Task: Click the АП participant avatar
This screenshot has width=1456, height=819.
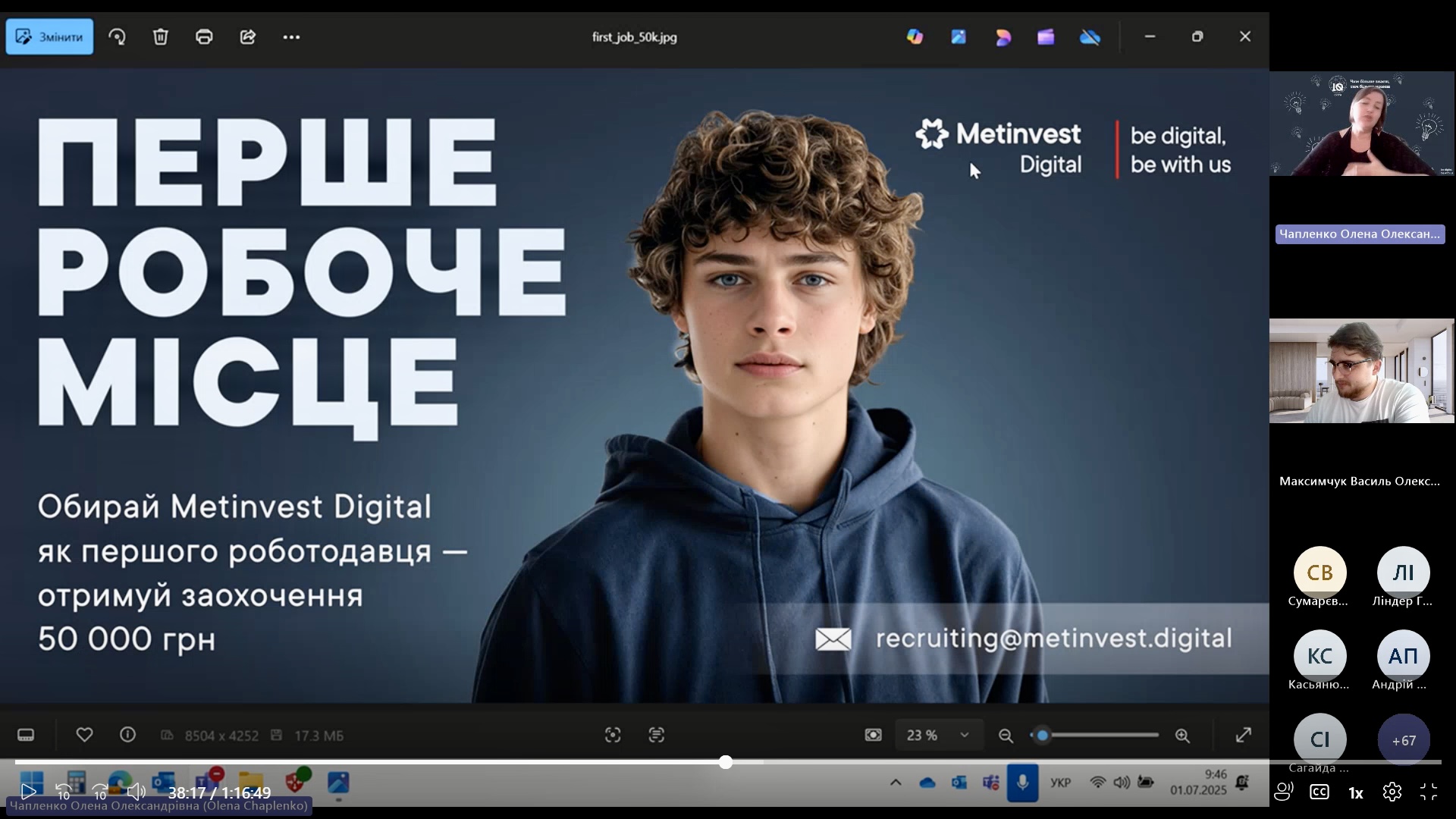Action: click(1404, 656)
